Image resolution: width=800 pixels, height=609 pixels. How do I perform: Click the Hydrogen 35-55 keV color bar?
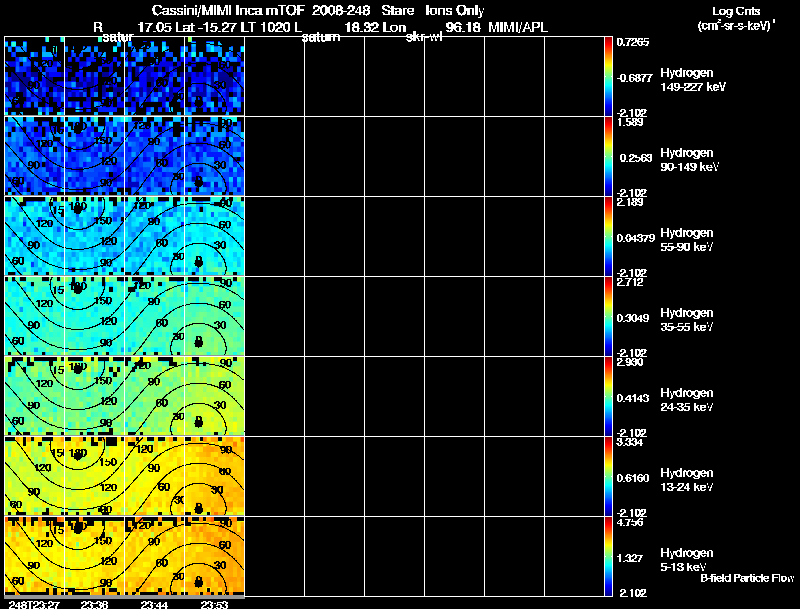(608, 316)
